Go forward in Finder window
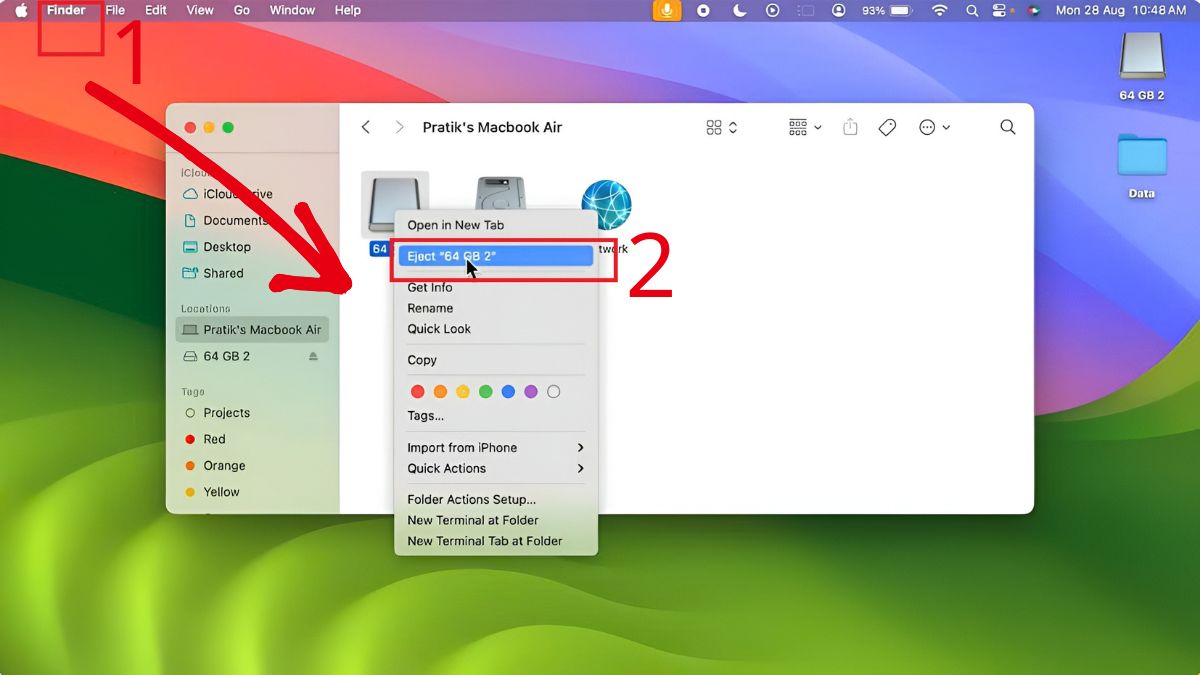1200x675 pixels. 399,127
